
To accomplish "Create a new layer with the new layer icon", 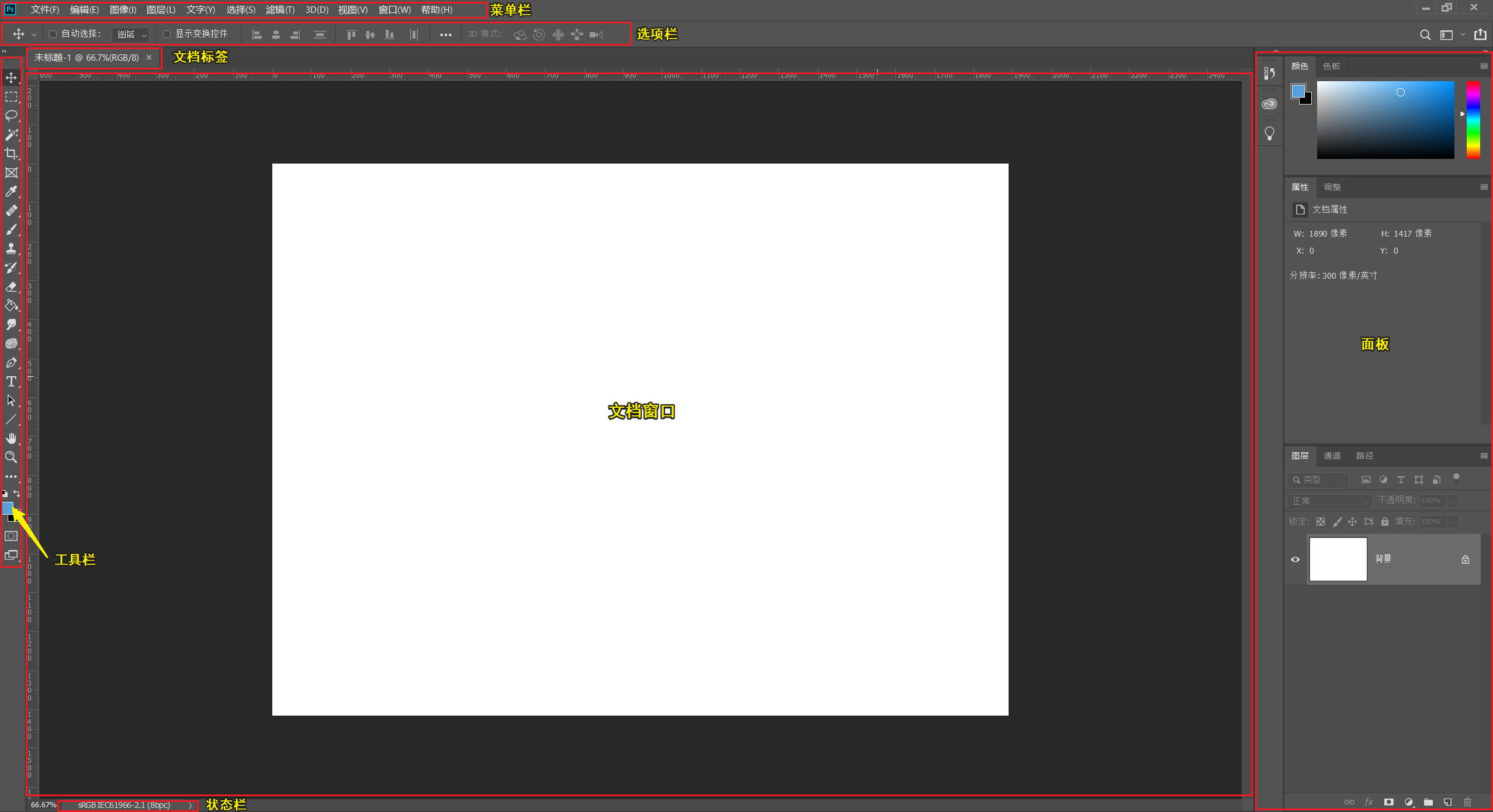I will 1447,802.
